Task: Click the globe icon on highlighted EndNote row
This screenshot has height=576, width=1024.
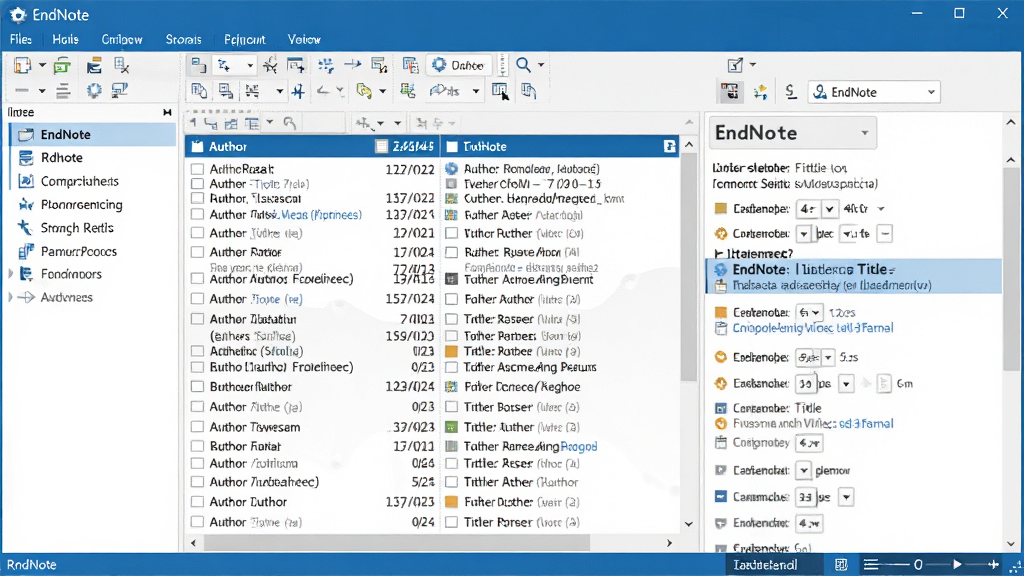Action: point(720,269)
